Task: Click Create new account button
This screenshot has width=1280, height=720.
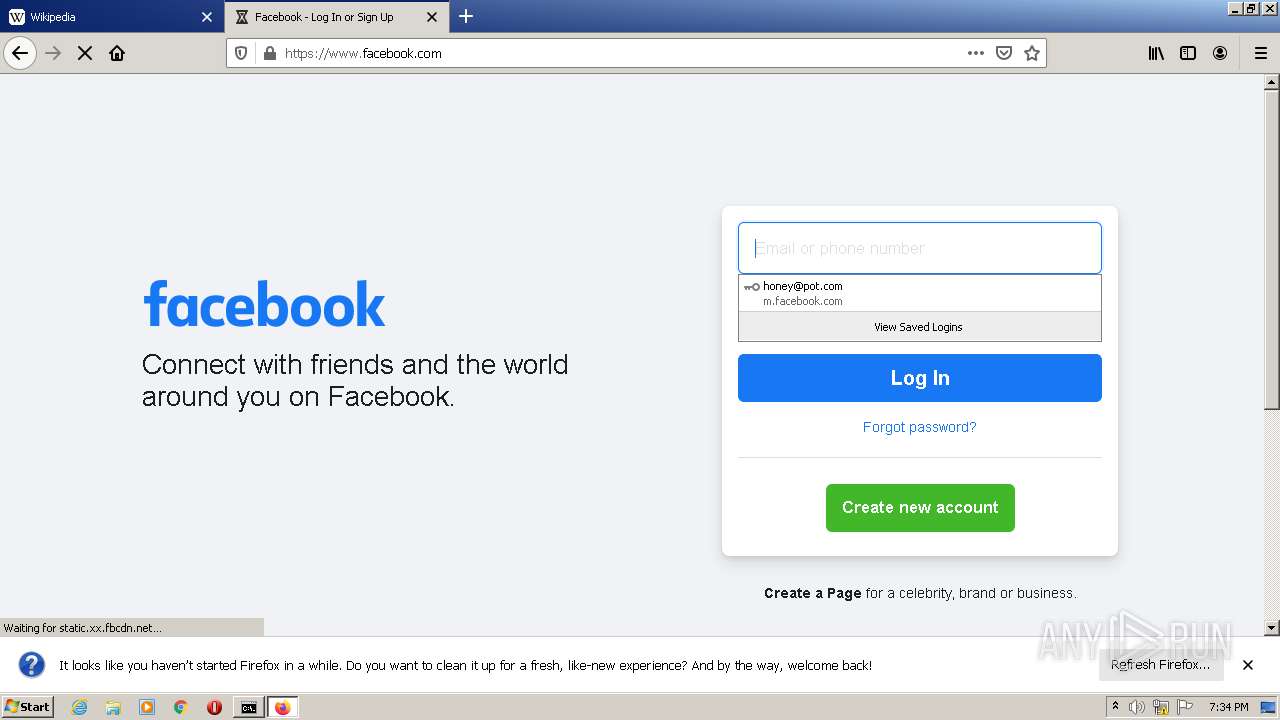Action: [920, 508]
